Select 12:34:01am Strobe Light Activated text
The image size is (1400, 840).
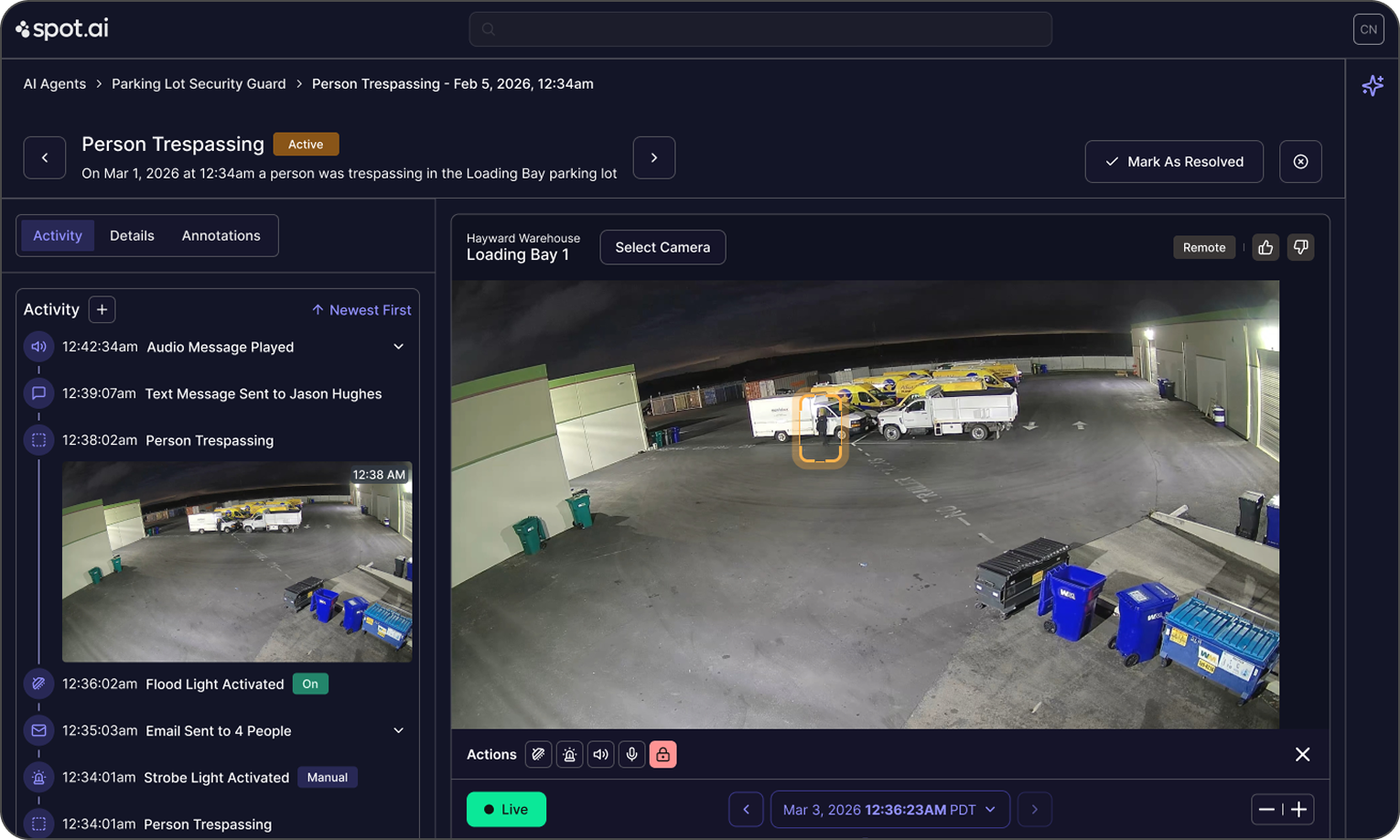tap(176, 777)
